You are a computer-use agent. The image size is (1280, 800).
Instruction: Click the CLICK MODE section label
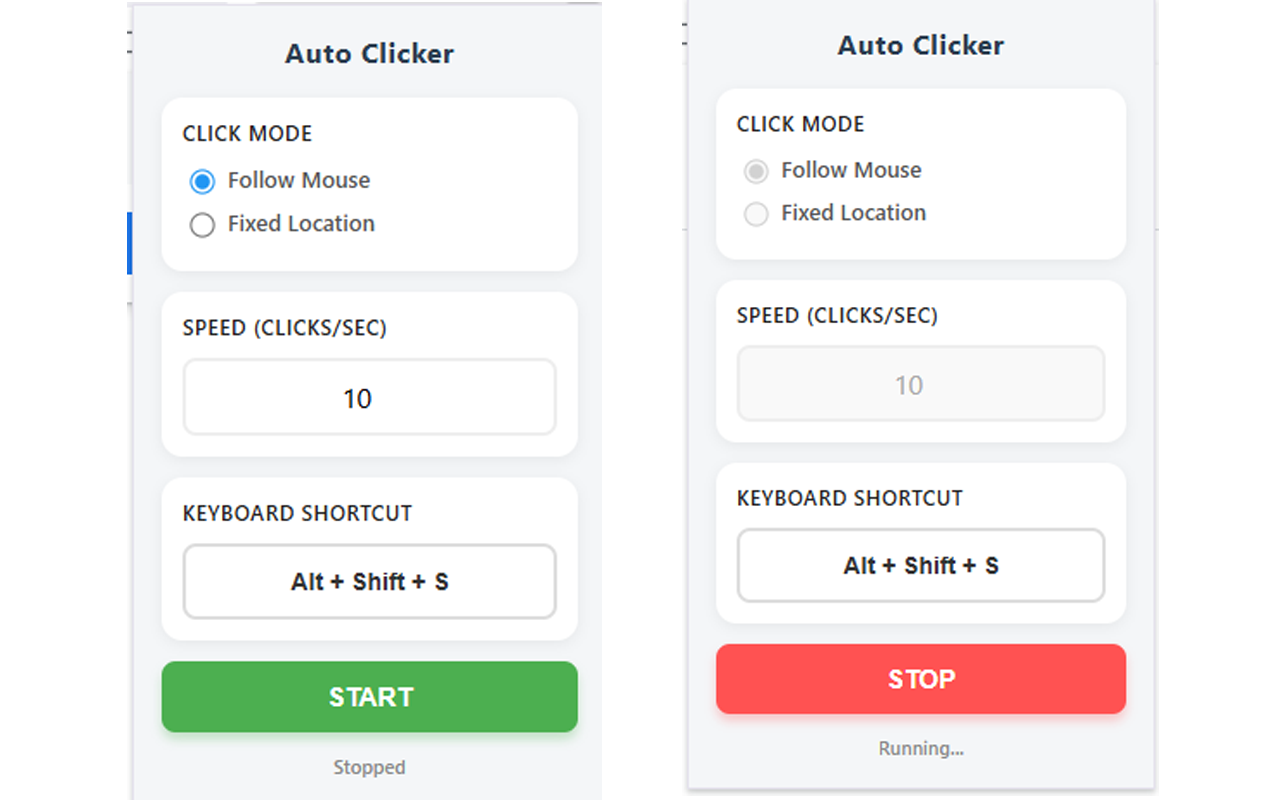coord(246,133)
